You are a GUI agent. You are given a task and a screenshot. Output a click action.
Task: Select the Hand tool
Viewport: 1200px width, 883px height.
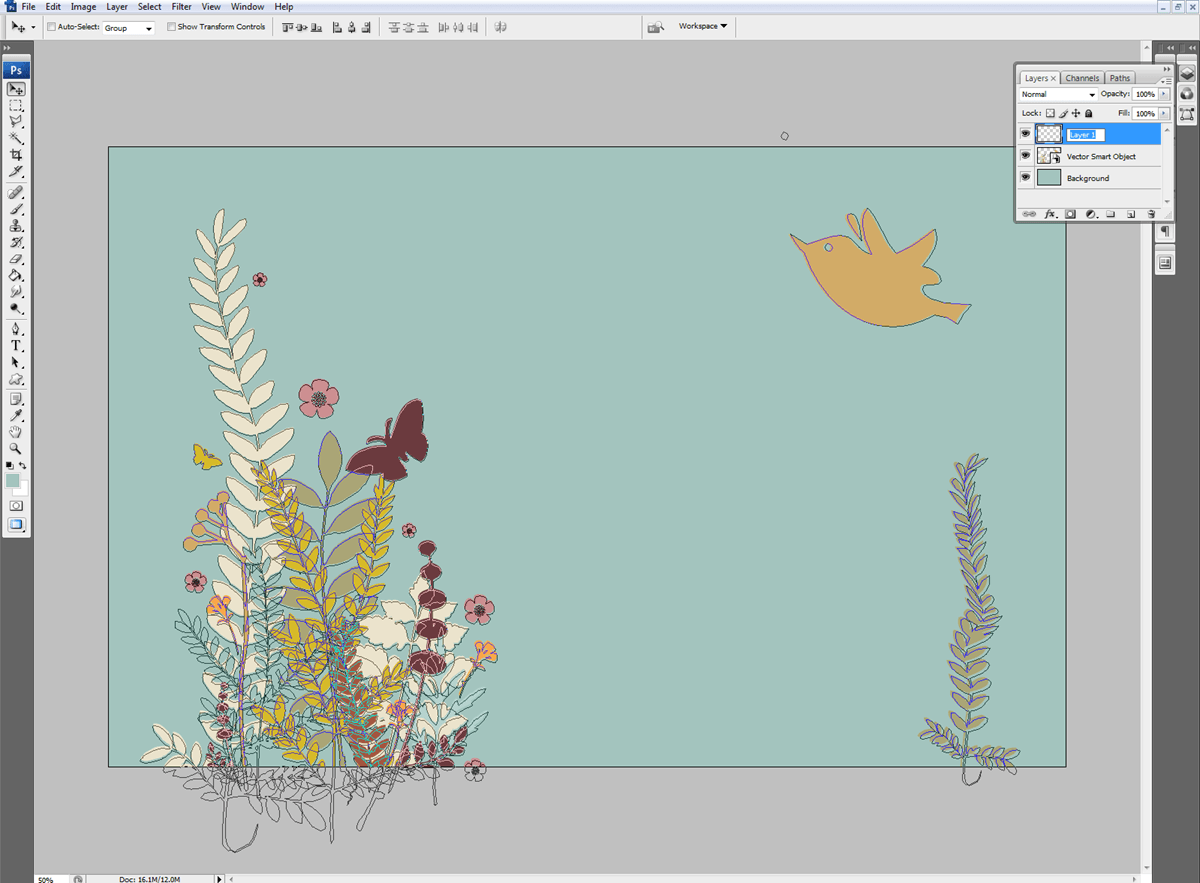coord(16,432)
